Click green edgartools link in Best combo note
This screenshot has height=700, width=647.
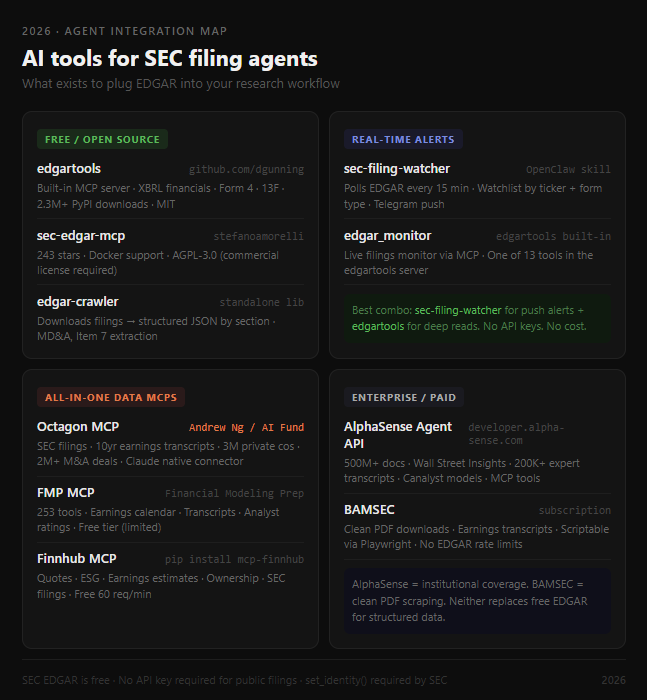coord(378,326)
